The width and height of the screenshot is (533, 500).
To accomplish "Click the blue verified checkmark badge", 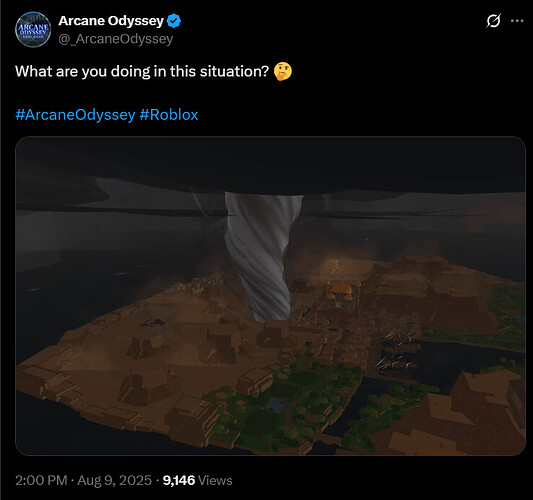I will coord(174,21).
